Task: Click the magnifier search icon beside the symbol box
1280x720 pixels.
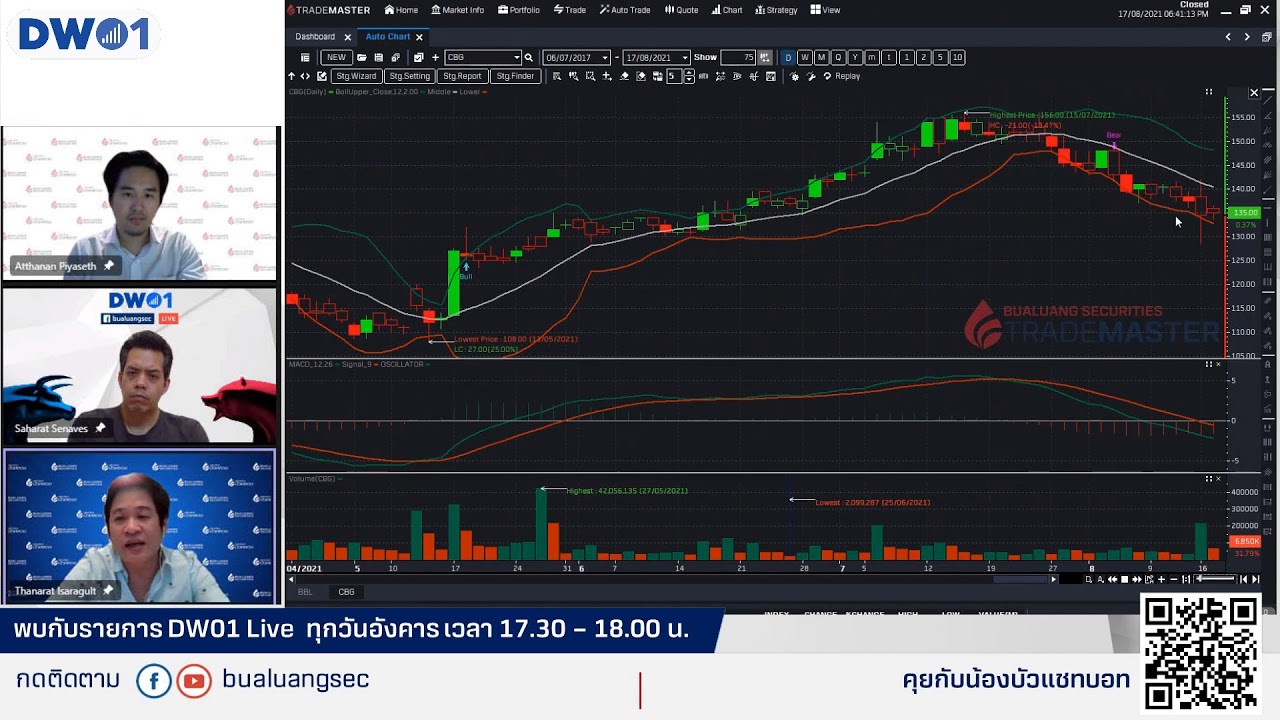Action: pos(528,57)
